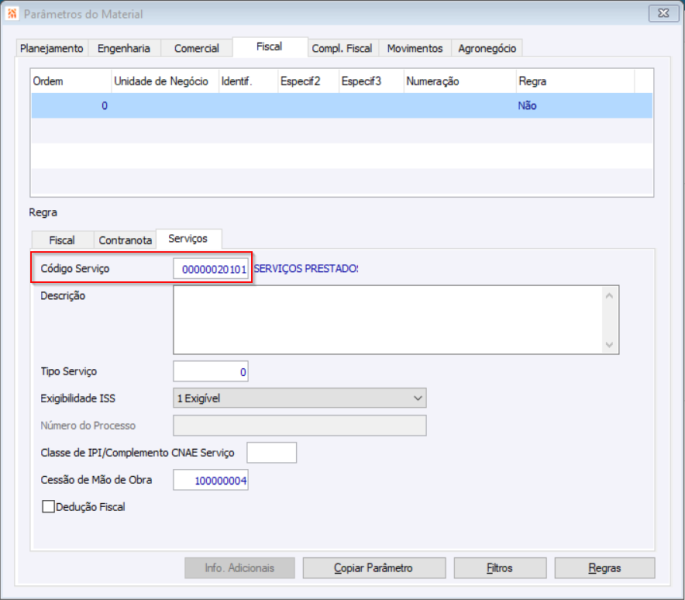
Task: Switch to the Engenharia tab
Action: (124, 48)
